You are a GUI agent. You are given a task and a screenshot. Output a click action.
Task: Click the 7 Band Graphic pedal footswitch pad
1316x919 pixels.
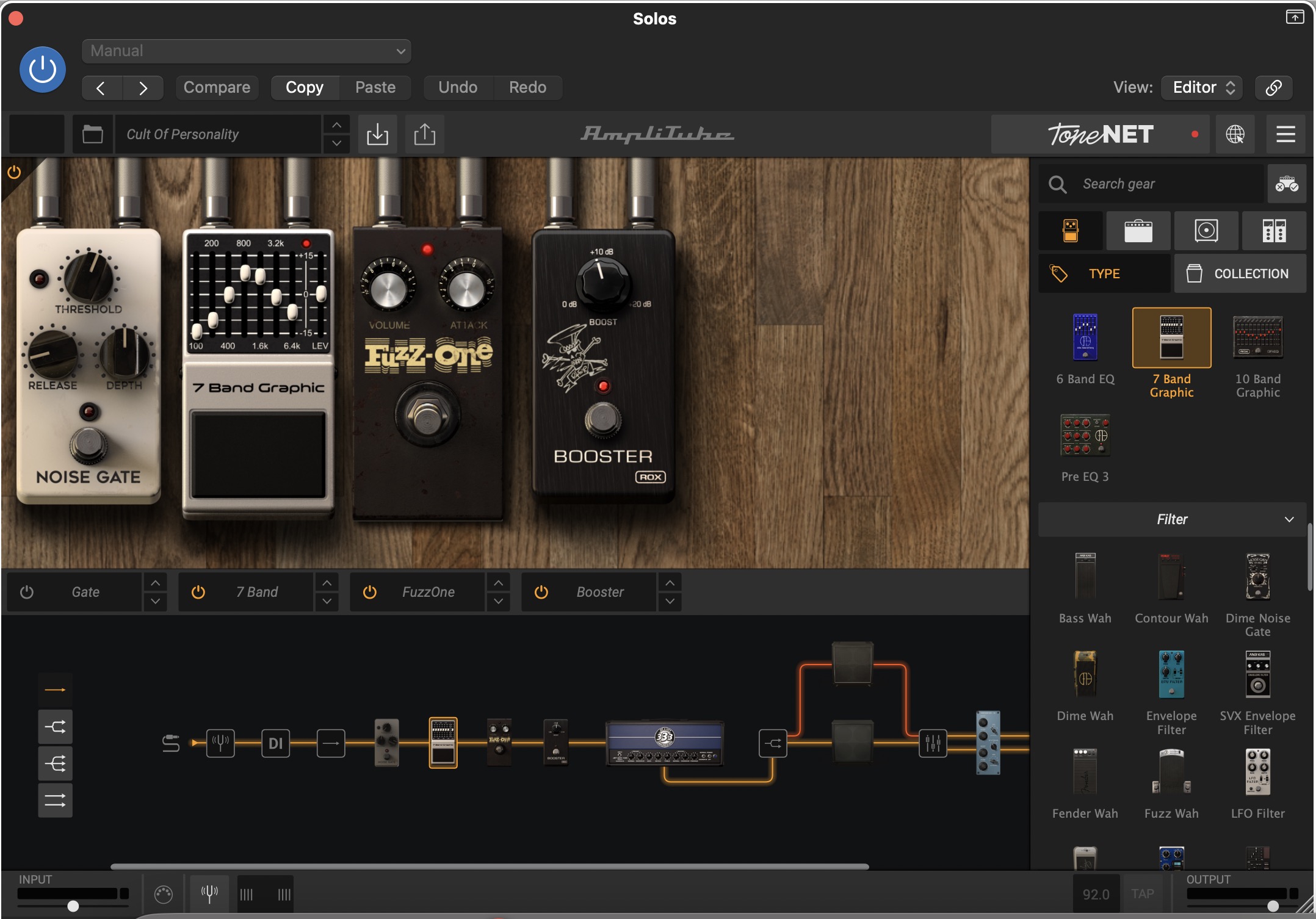point(258,455)
